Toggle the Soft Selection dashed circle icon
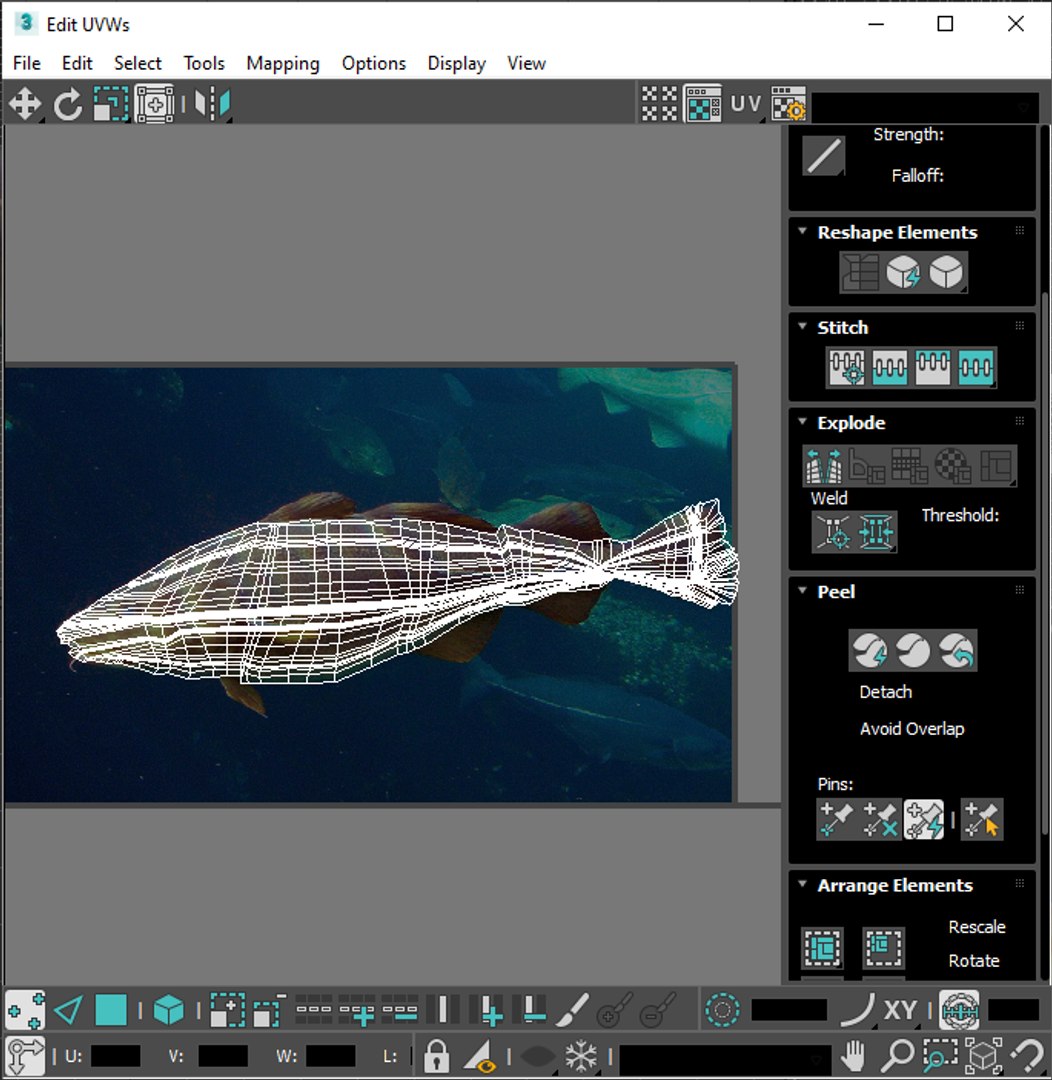1052x1080 pixels. pos(722,1010)
